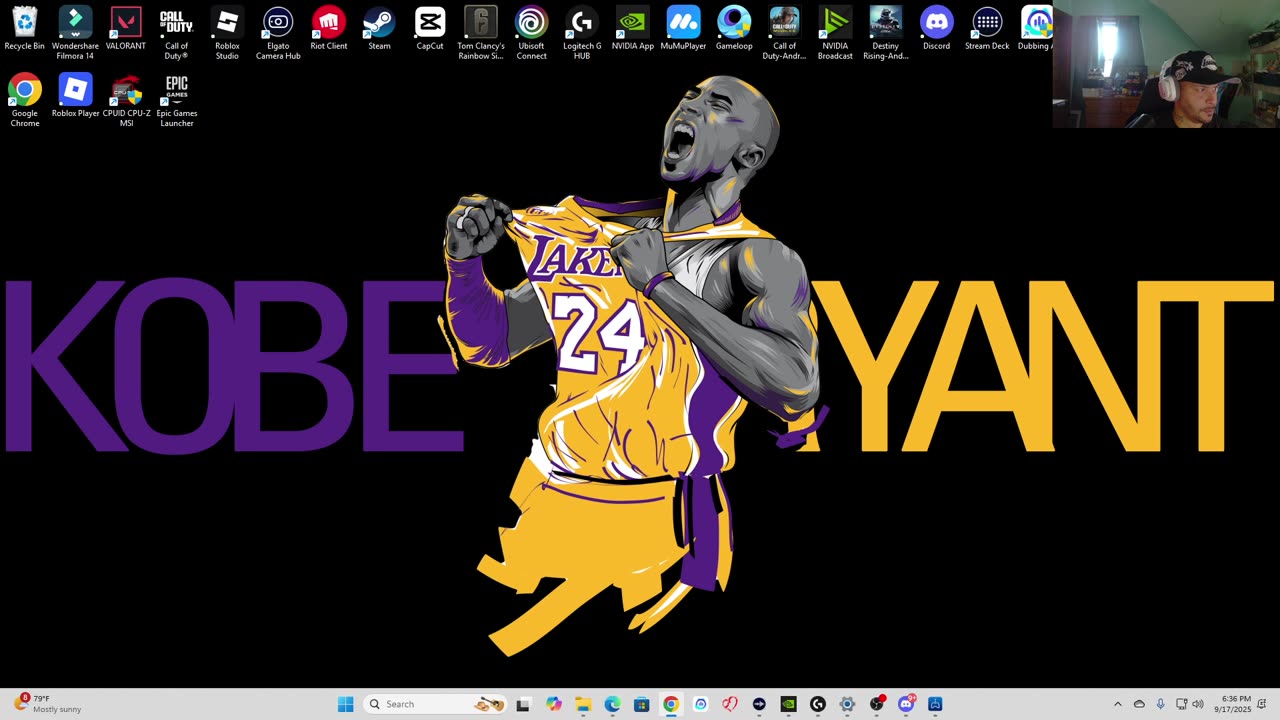Open MuMuPlayer from the desktop
Image resolution: width=1280 pixels, height=720 pixels.
point(683,28)
